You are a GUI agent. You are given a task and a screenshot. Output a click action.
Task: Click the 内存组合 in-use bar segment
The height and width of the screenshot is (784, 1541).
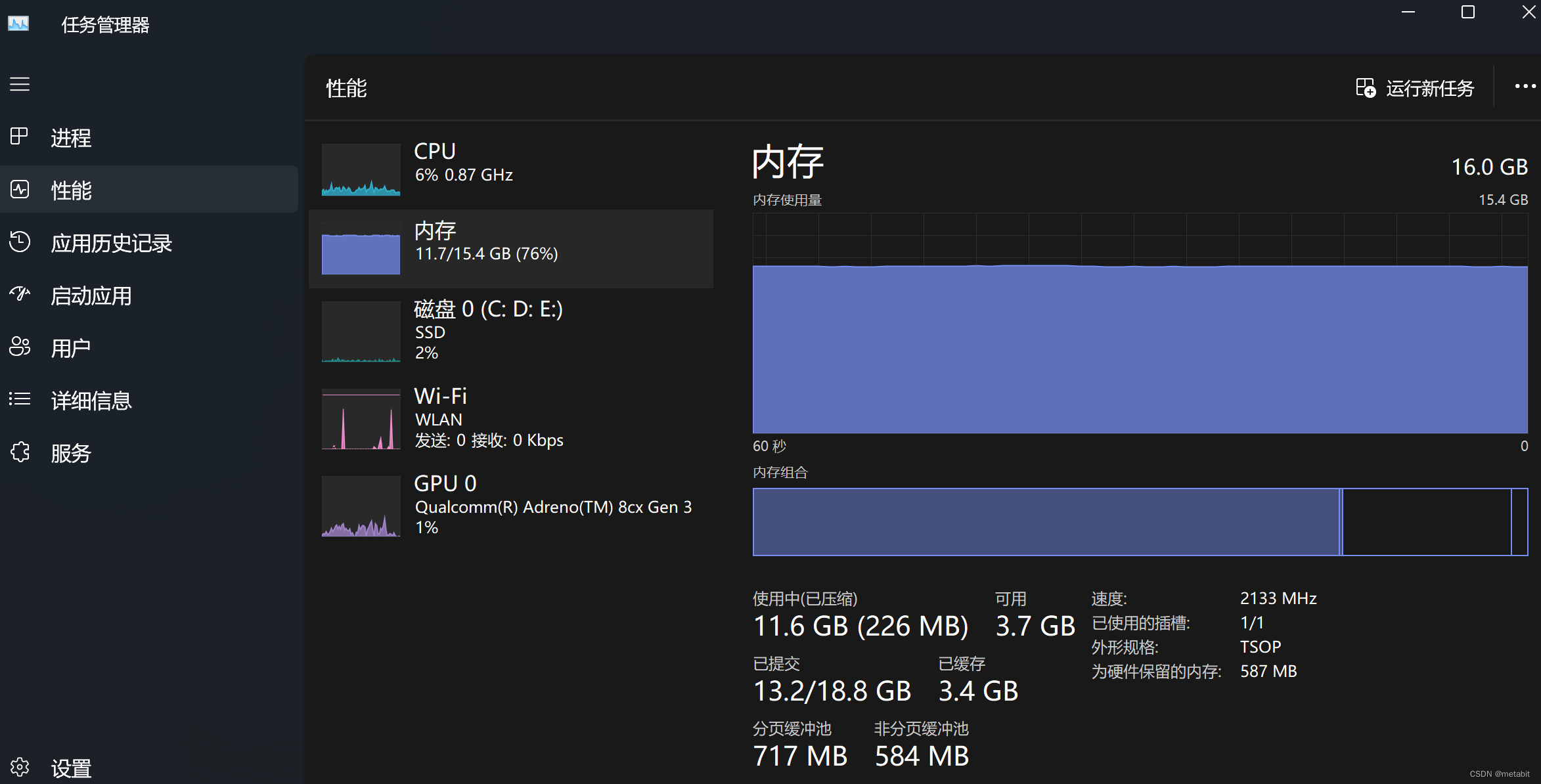1046,521
